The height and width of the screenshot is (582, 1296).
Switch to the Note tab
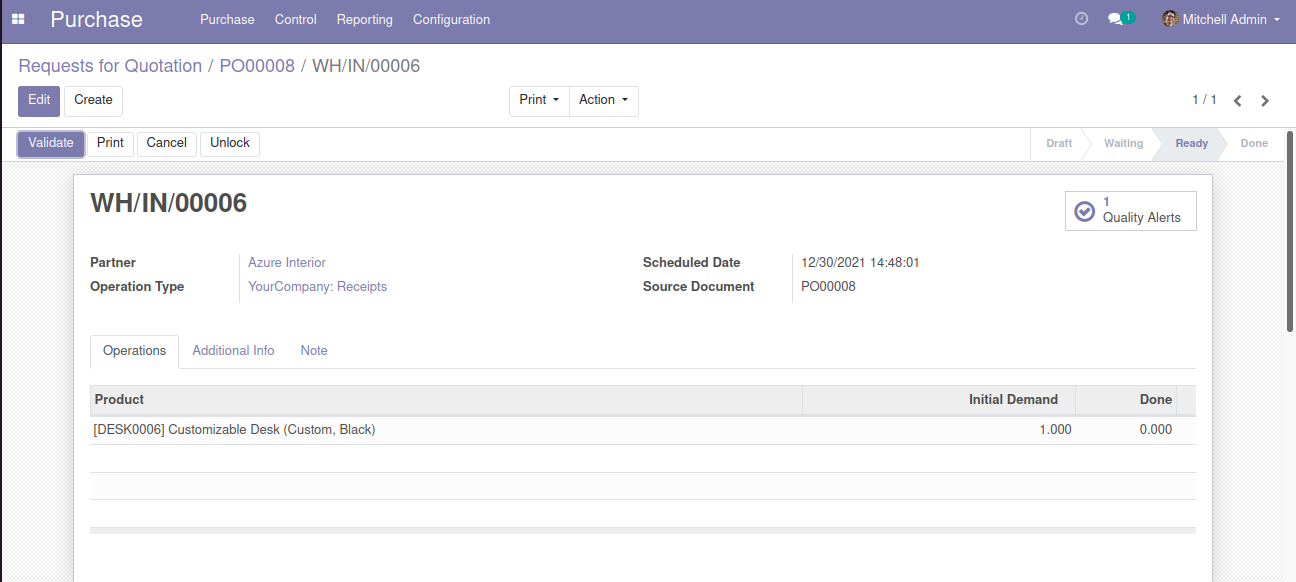[314, 351]
